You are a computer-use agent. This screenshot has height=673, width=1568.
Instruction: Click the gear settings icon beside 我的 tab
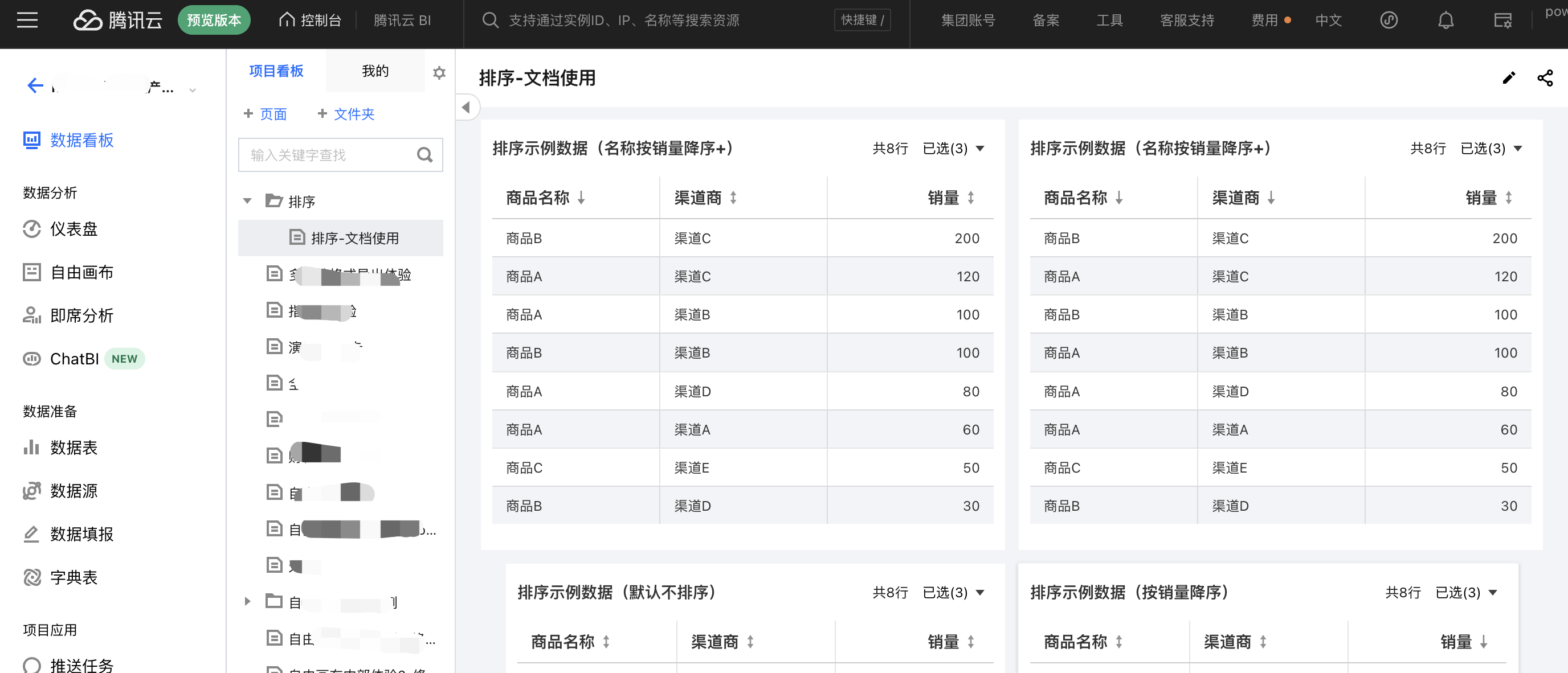pyautogui.click(x=439, y=73)
